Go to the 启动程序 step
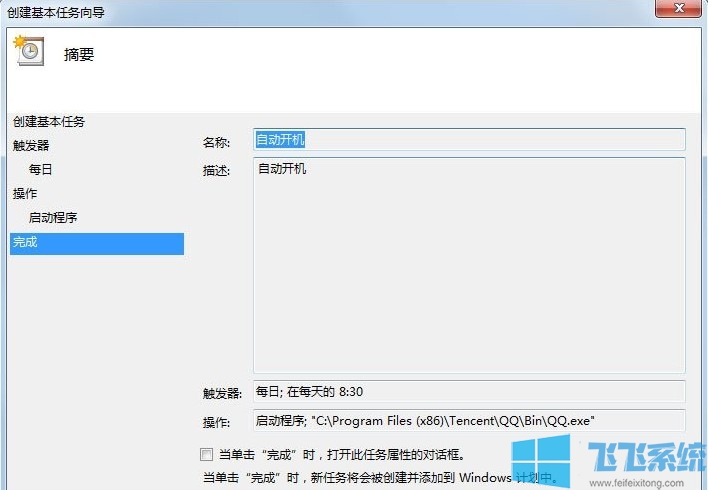Viewport: 708px width, 490px height. click(x=53, y=218)
